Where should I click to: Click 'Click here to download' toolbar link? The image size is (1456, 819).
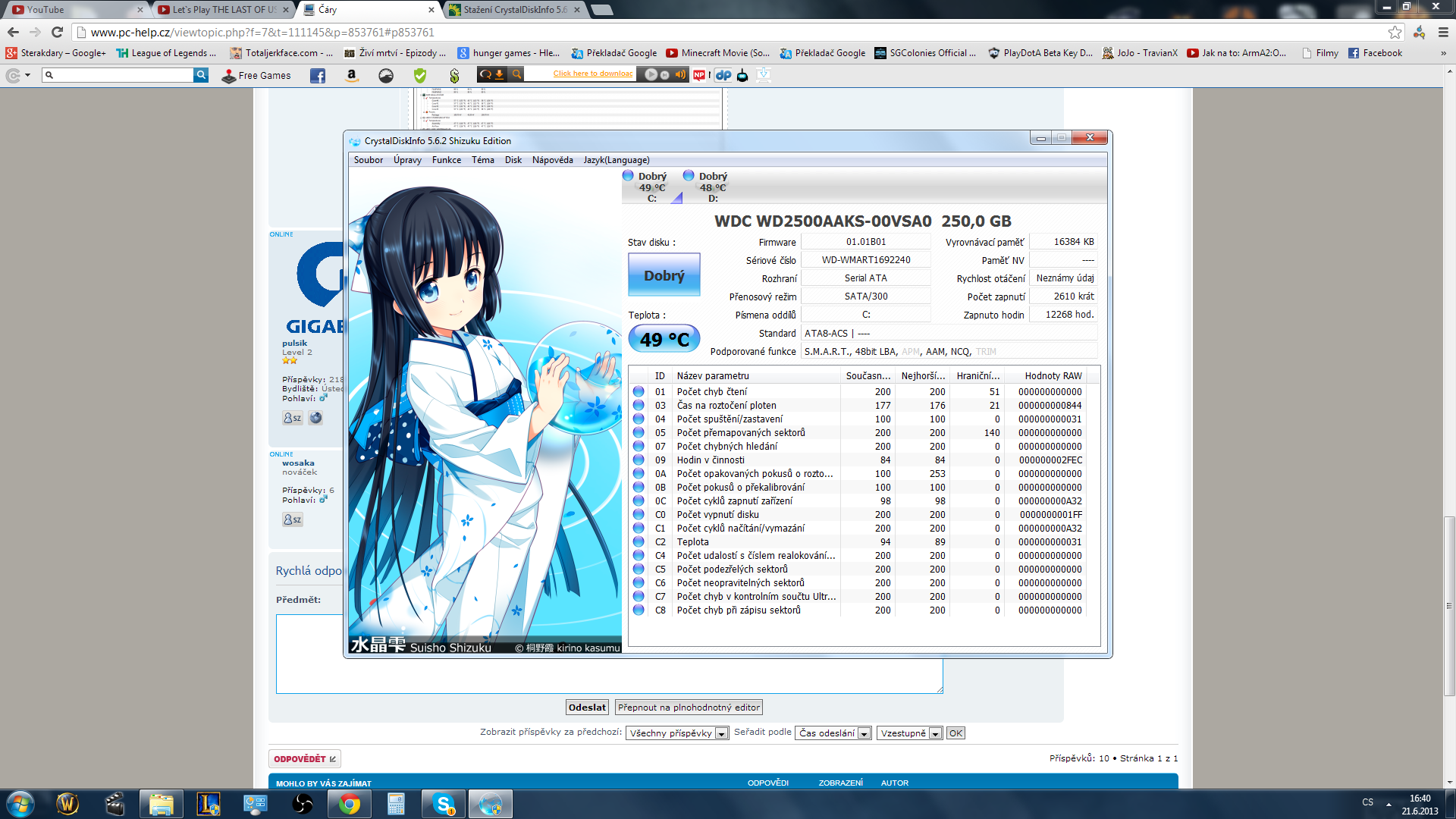pyautogui.click(x=592, y=74)
